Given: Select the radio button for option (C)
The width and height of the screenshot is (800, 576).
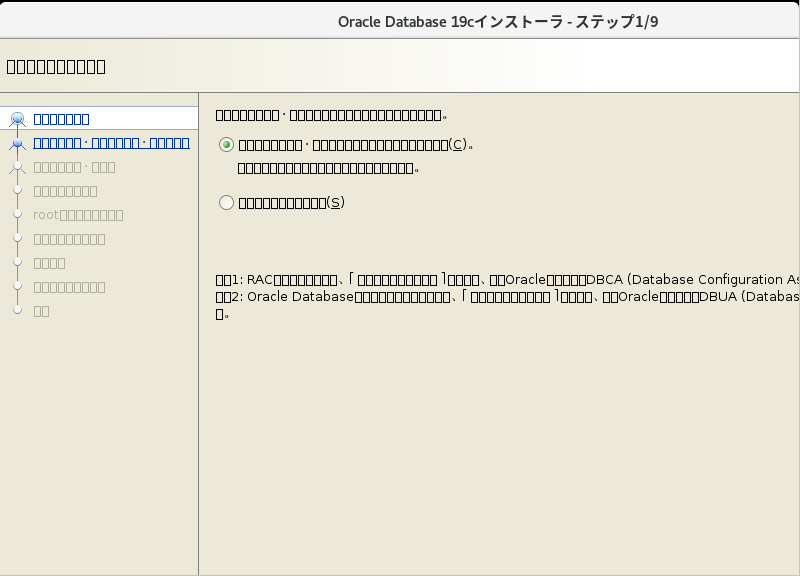Looking at the screenshot, I should 226,145.
